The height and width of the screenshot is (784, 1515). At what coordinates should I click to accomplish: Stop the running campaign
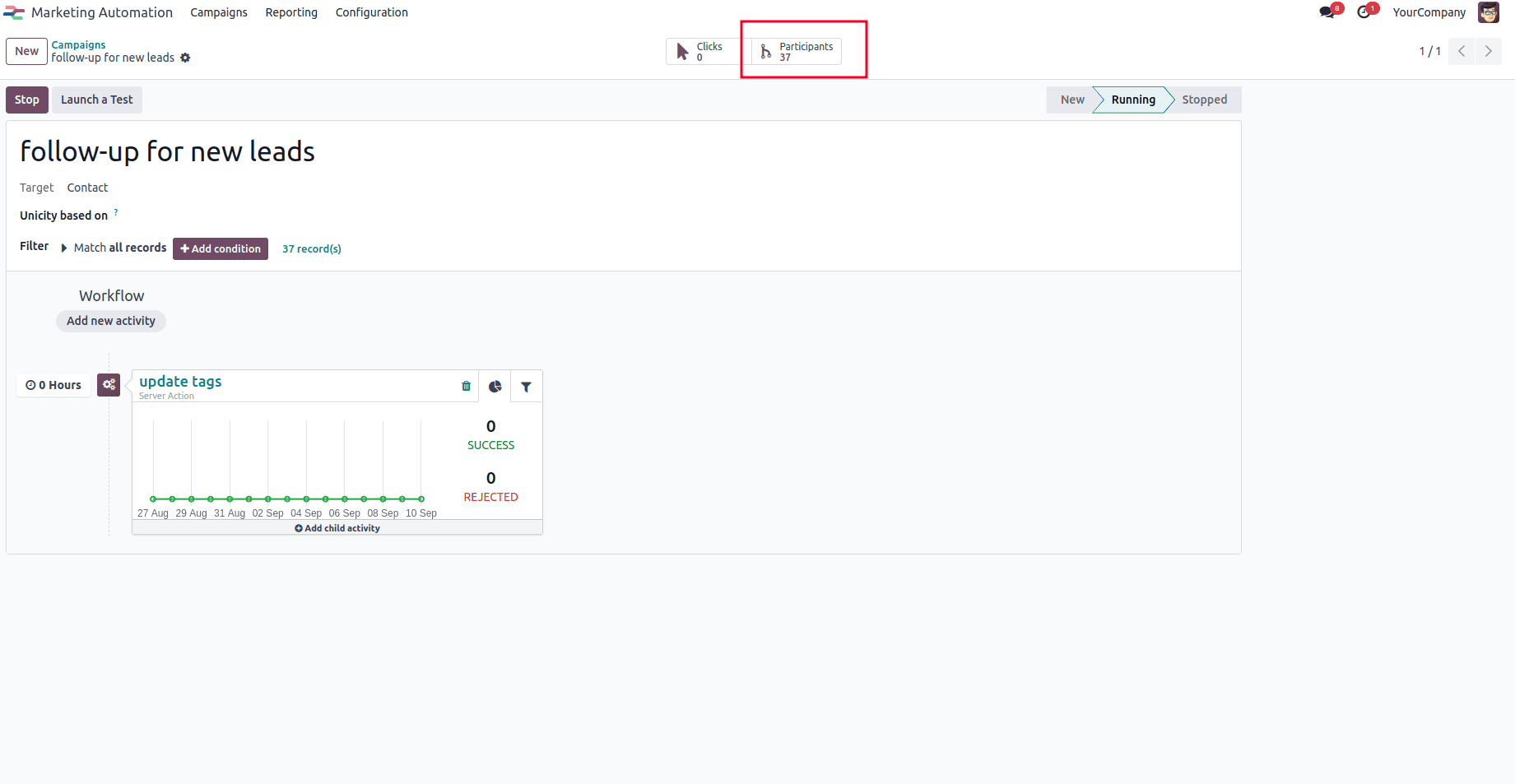click(27, 100)
